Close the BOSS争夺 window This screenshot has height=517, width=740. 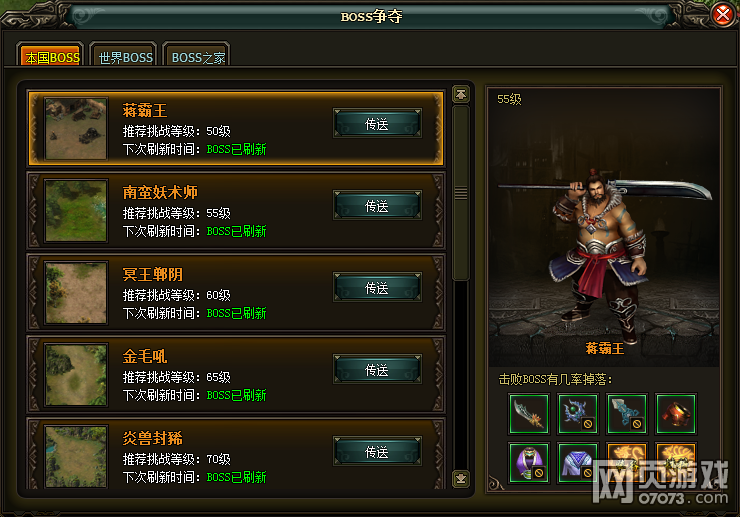click(x=723, y=15)
